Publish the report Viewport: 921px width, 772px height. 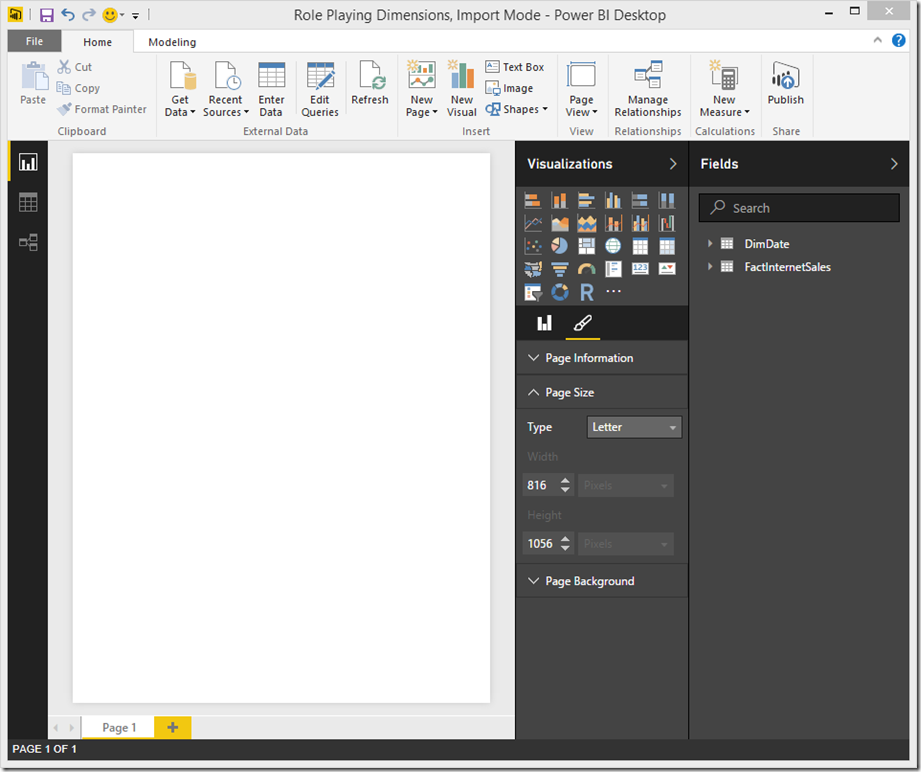pos(785,83)
